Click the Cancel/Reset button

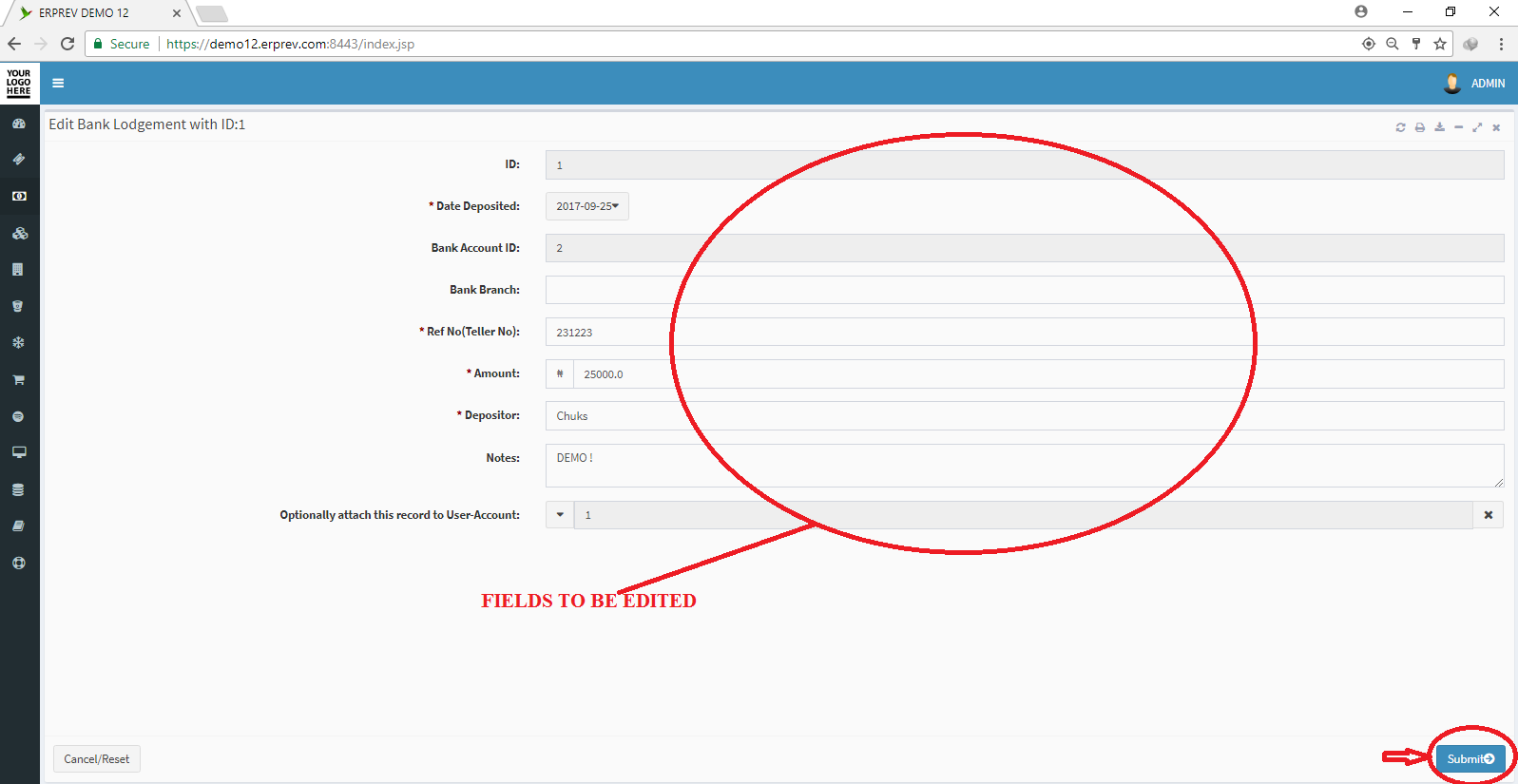(97, 759)
